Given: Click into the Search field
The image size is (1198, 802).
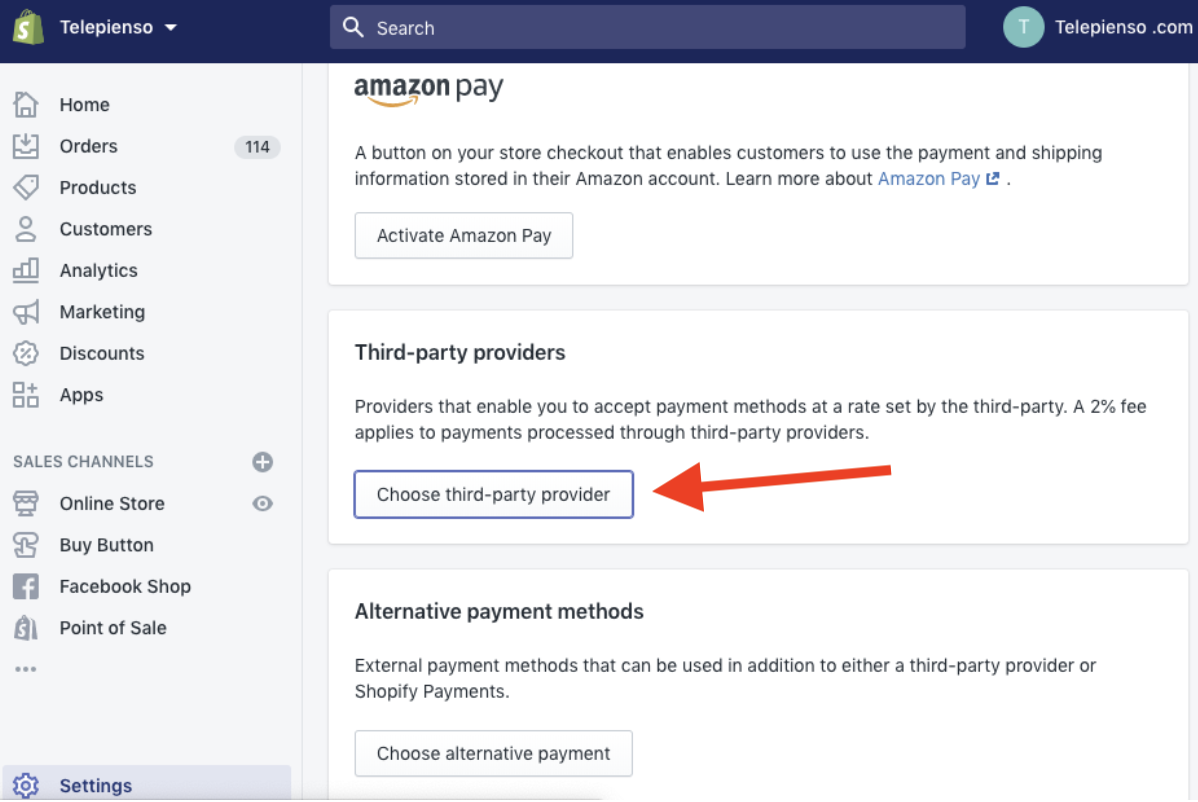Looking at the screenshot, I should coord(647,27).
